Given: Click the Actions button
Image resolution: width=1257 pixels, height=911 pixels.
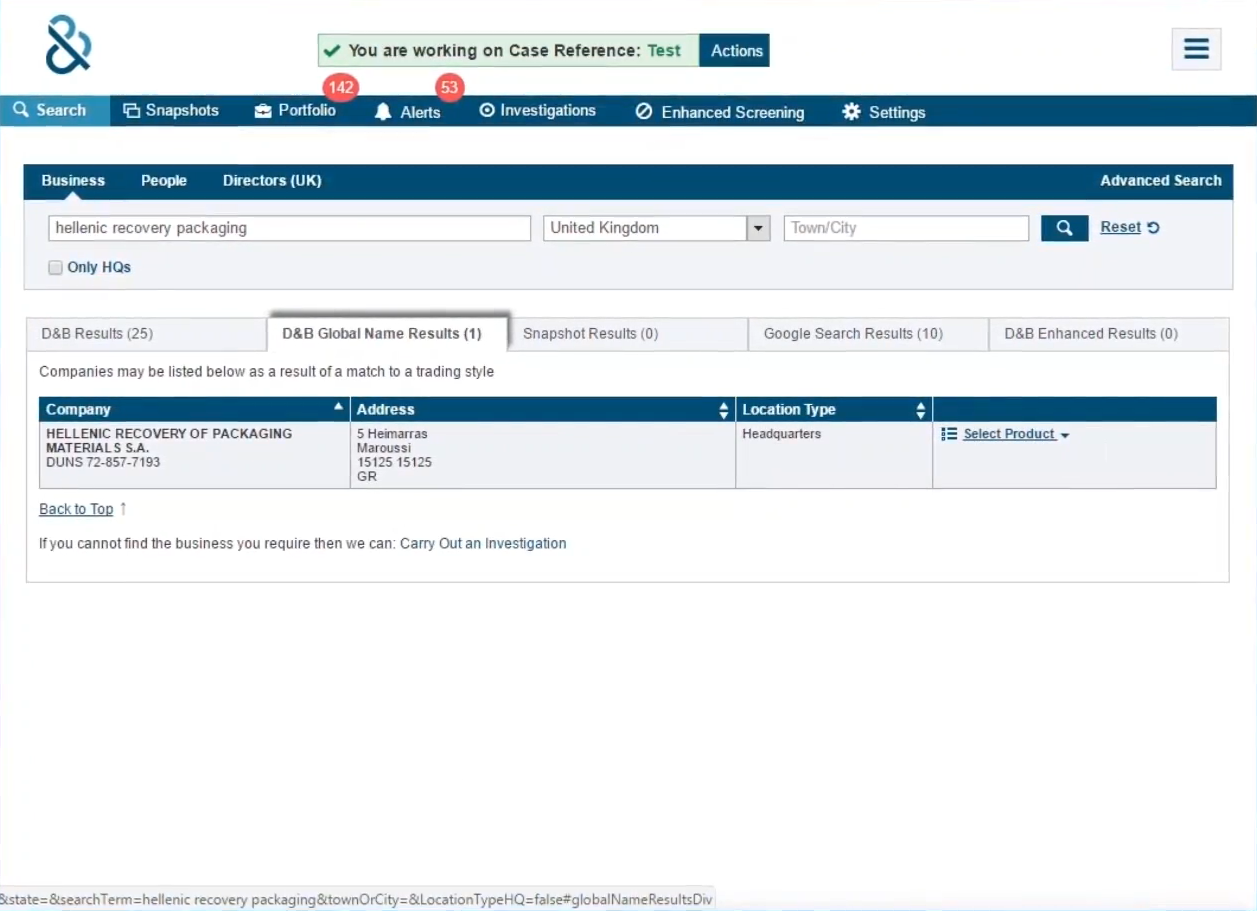Looking at the screenshot, I should click(x=736, y=51).
